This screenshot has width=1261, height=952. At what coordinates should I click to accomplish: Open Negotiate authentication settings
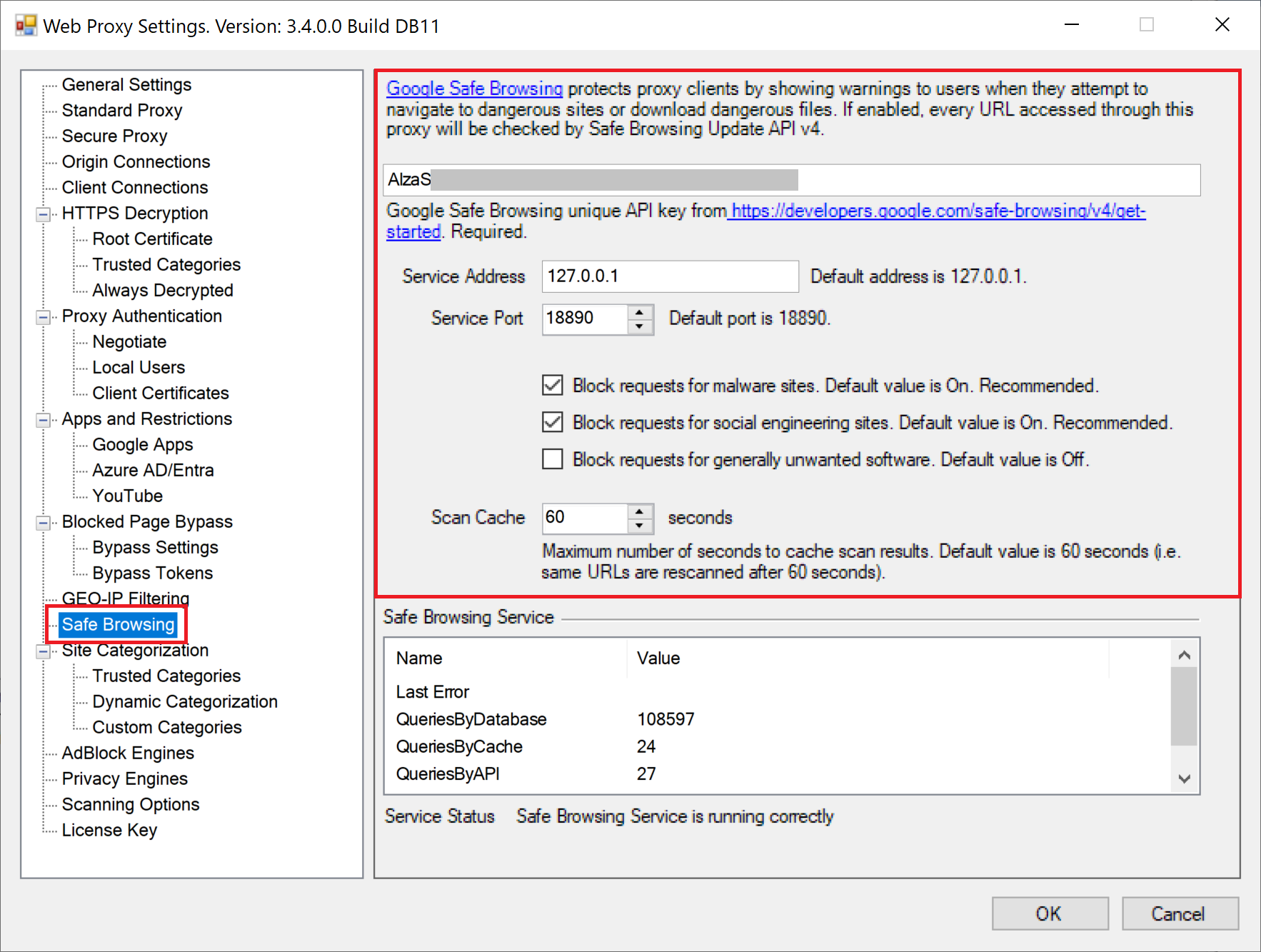coord(129,341)
